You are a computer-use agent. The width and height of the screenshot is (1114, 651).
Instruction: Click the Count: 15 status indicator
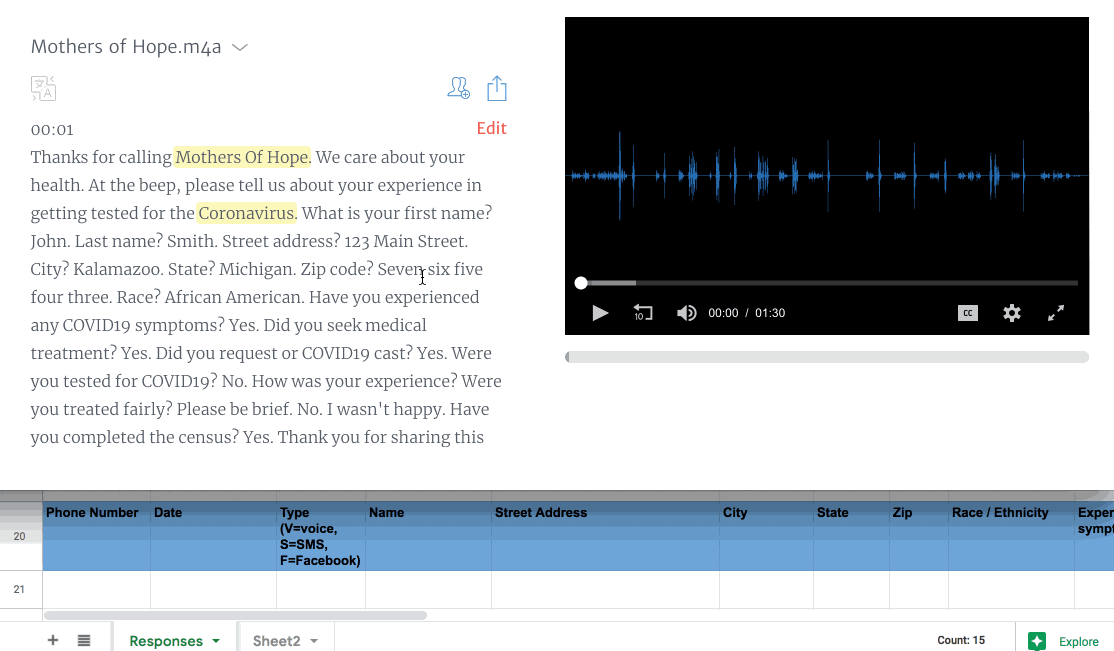961,640
